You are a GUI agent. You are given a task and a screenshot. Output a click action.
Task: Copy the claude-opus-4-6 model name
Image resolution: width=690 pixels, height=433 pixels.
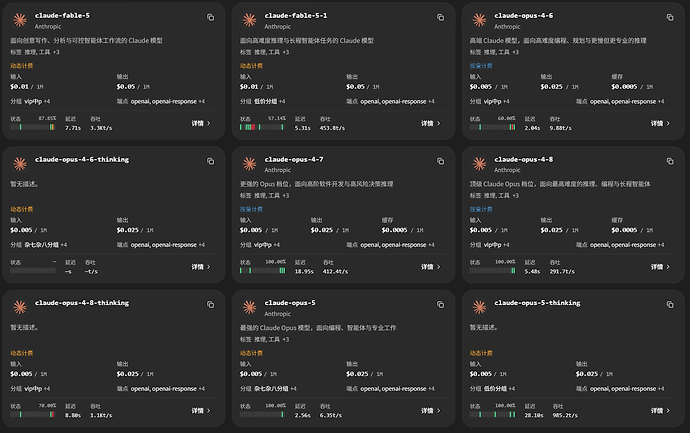(x=670, y=18)
